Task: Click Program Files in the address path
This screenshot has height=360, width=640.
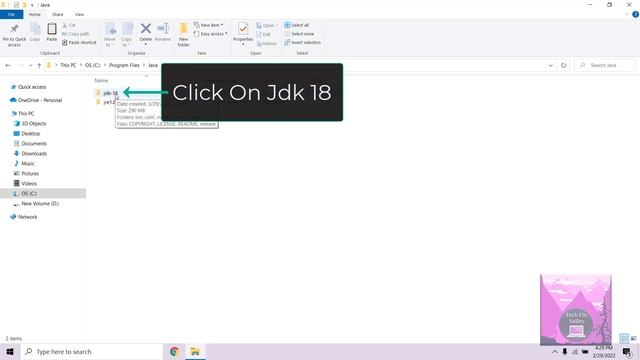Action: pos(124,65)
